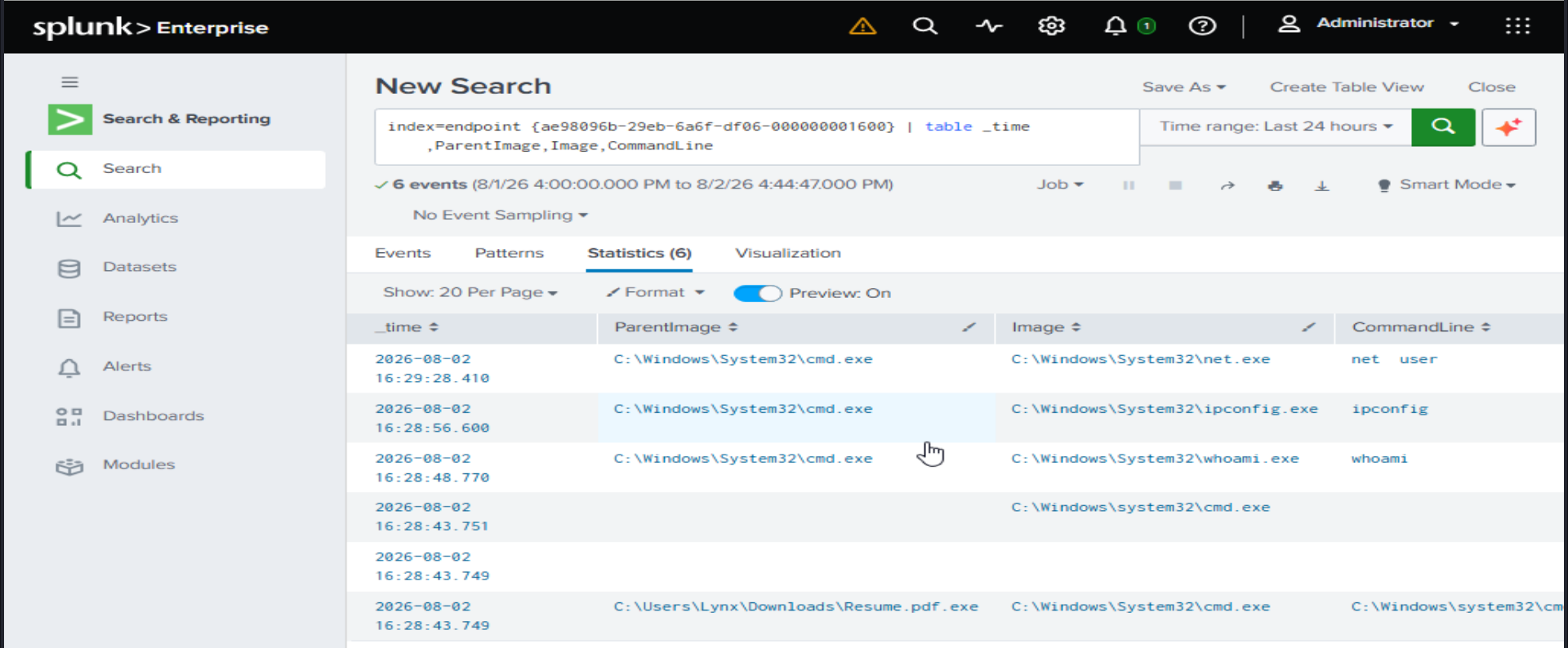Click the whoami CommandLine value
Image resolution: width=1568 pixels, height=648 pixels.
[1379, 459]
